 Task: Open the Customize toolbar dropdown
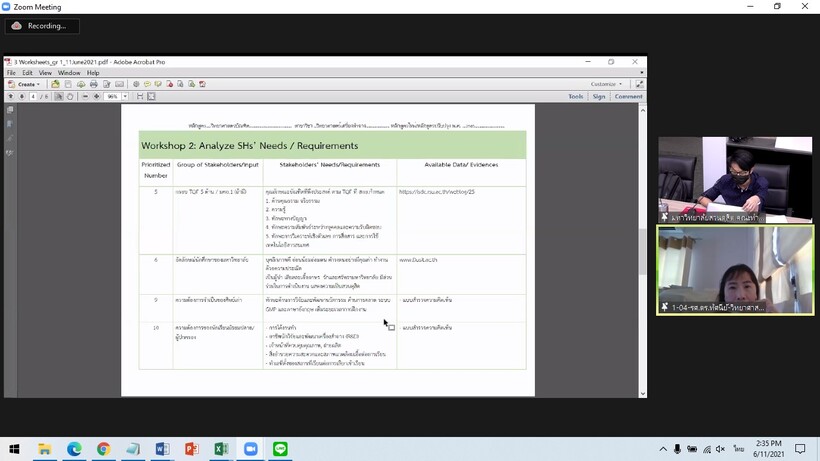pos(607,84)
